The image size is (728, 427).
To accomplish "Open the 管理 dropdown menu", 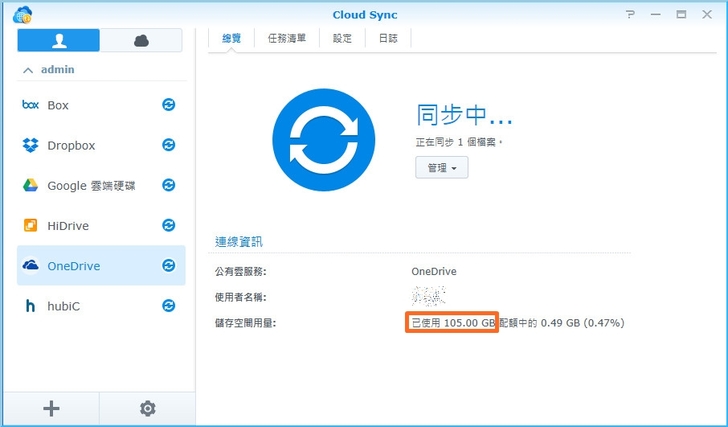I will coord(441,168).
